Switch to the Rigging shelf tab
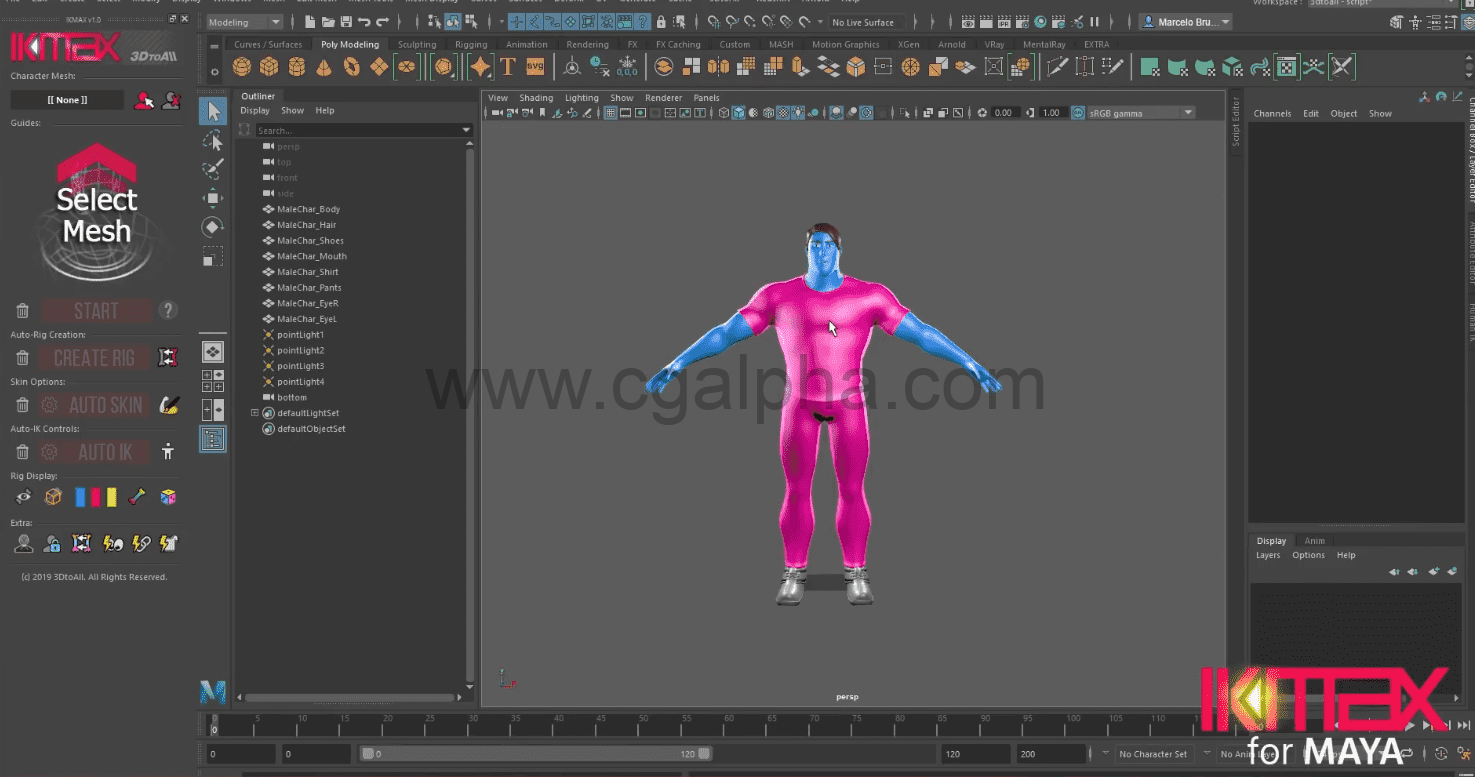 [471, 44]
